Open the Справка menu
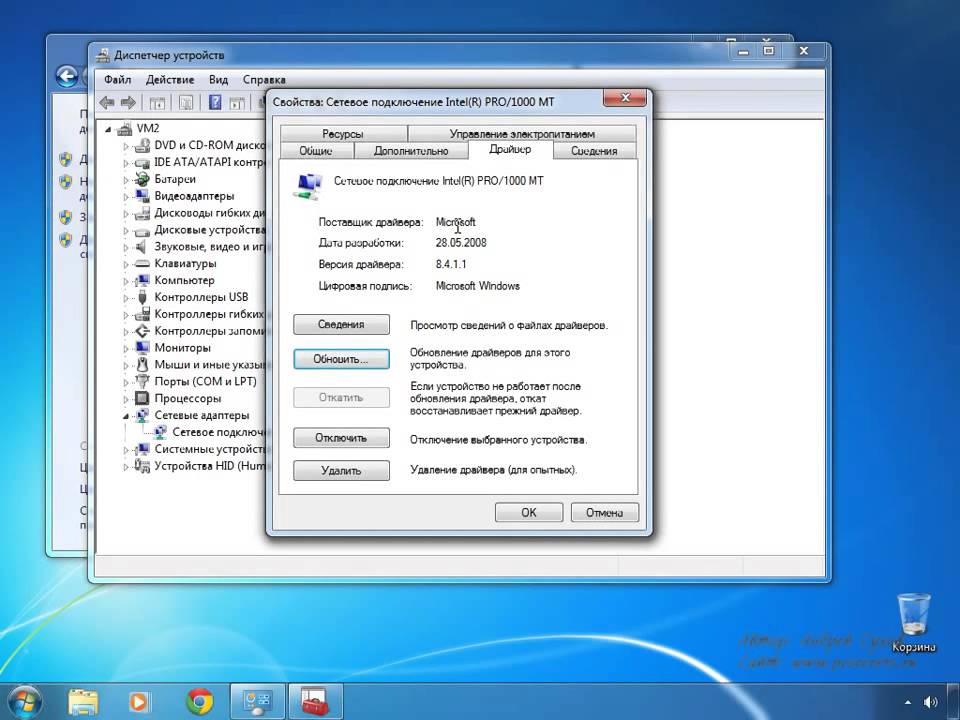Screen dimensions: 960x720 (264, 80)
